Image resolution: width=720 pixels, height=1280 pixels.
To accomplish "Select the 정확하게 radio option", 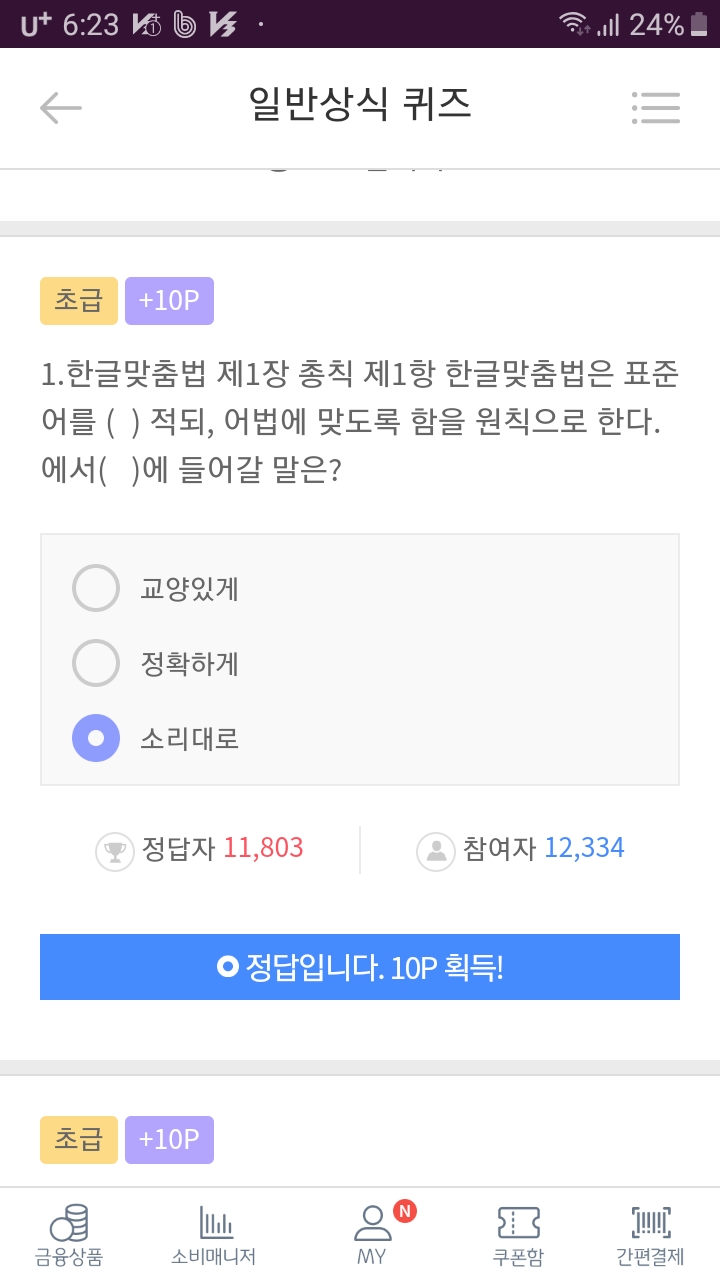I will tap(96, 663).
